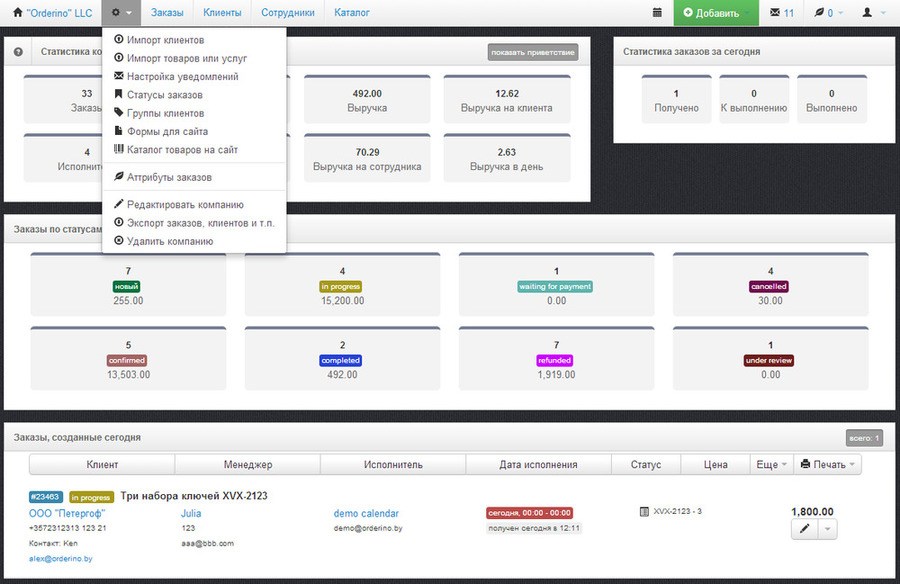
Task: Expand the arrow beside order edit button
Action: click(827, 529)
